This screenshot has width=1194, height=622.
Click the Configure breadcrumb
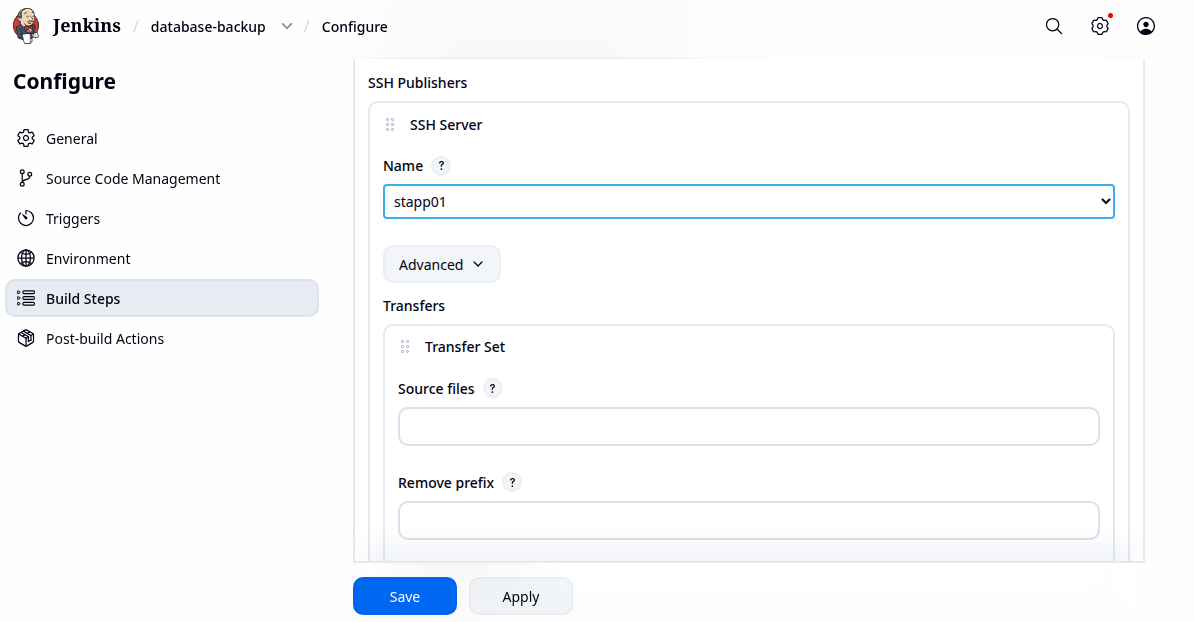coord(354,27)
